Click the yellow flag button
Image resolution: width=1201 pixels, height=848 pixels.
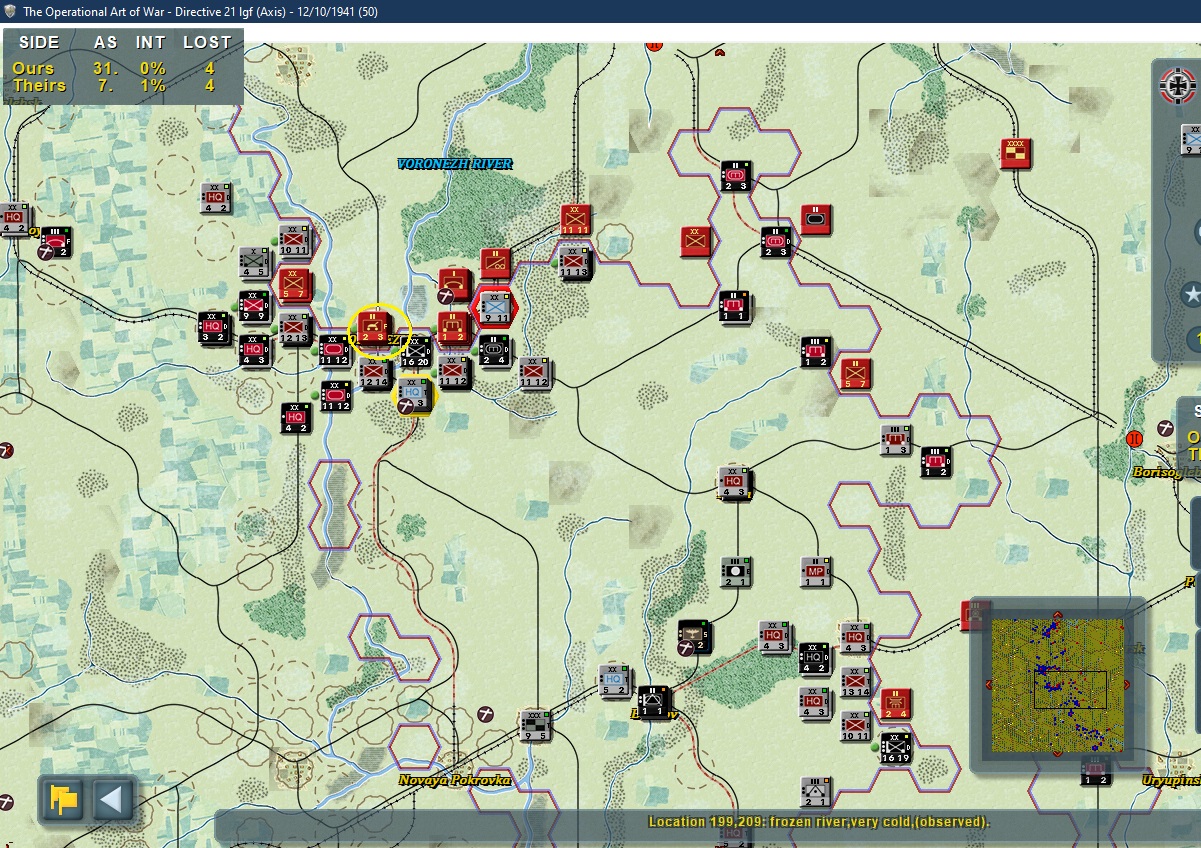65,799
